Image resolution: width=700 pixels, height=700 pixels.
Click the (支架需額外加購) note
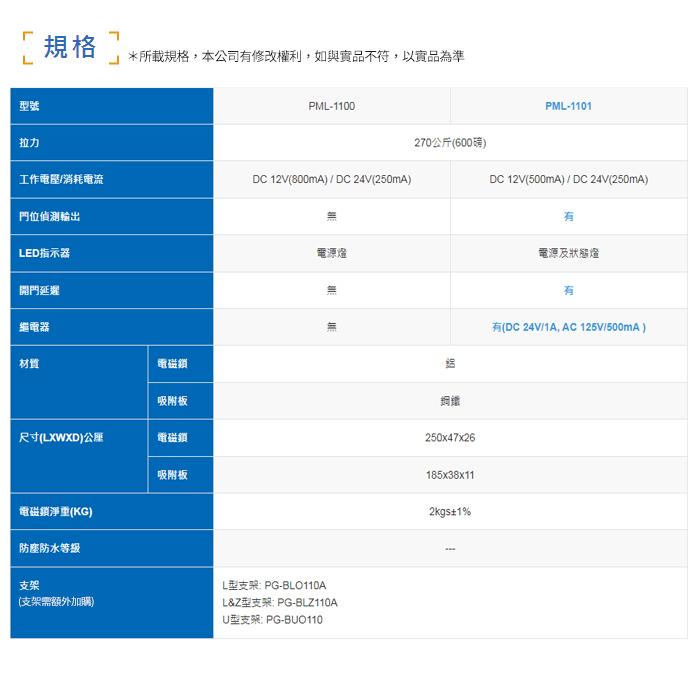[x=56, y=602]
